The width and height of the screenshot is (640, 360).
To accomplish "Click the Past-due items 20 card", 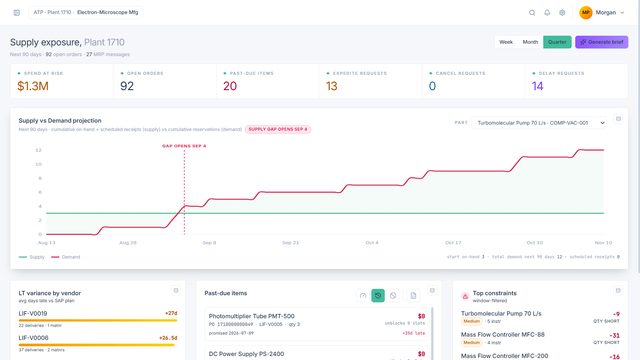I will [268, 81].
